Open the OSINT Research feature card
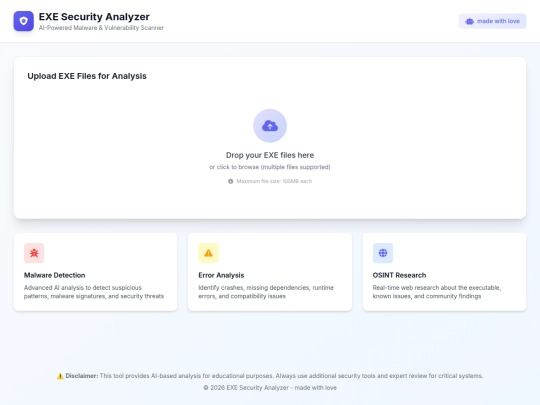Screen dimensions: 540x405 pyautogui.click(x=444, y=272)
